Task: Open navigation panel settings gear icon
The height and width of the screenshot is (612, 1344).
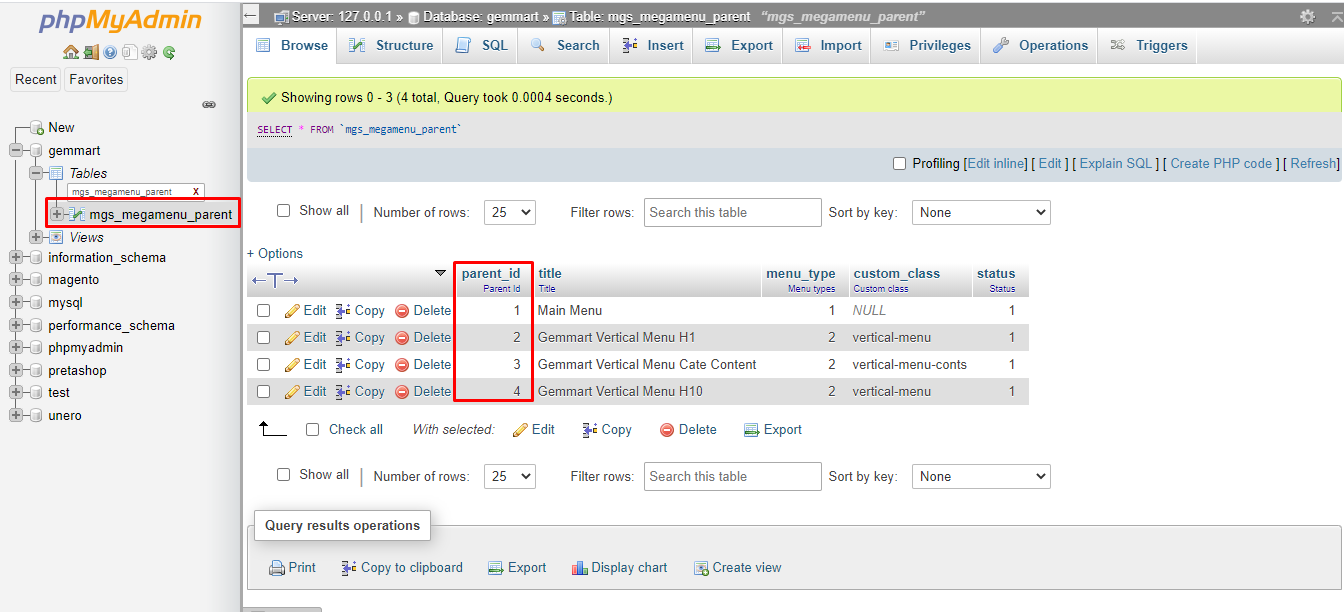Action: 149,52
